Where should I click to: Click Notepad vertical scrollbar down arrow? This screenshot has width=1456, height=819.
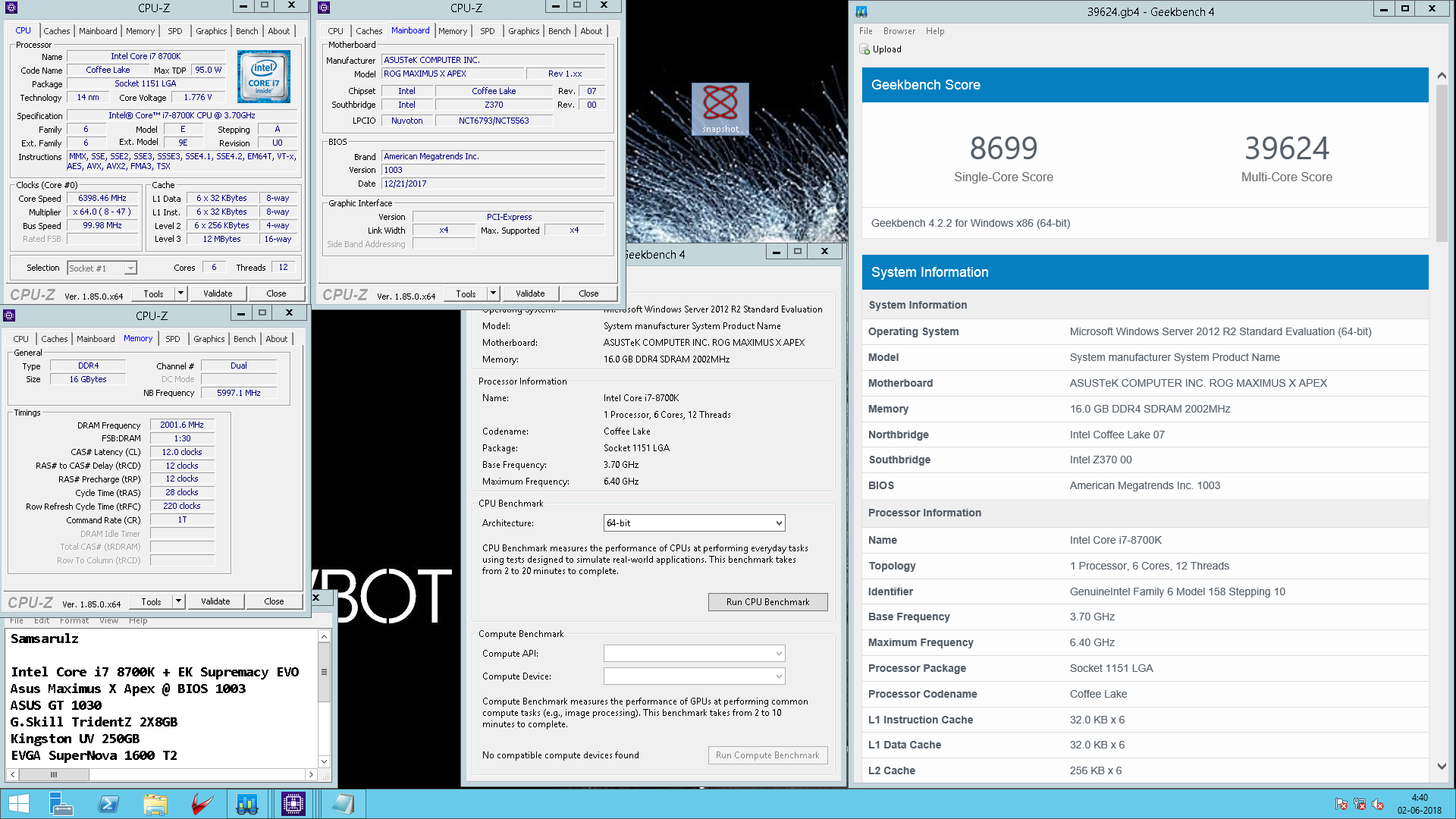coord(325,761)
